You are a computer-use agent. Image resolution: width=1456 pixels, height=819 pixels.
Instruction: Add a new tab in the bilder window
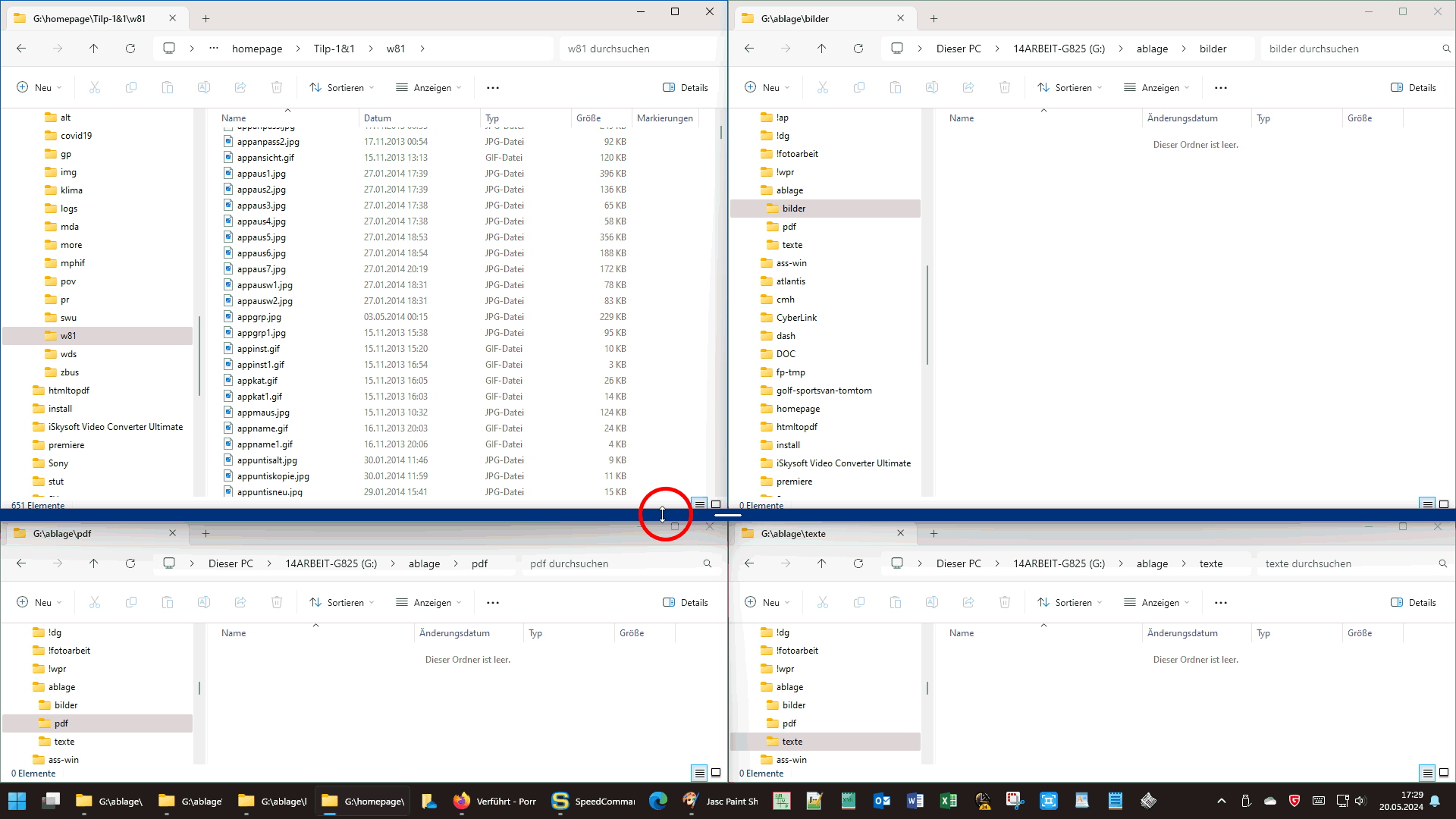tap(934, 19)
